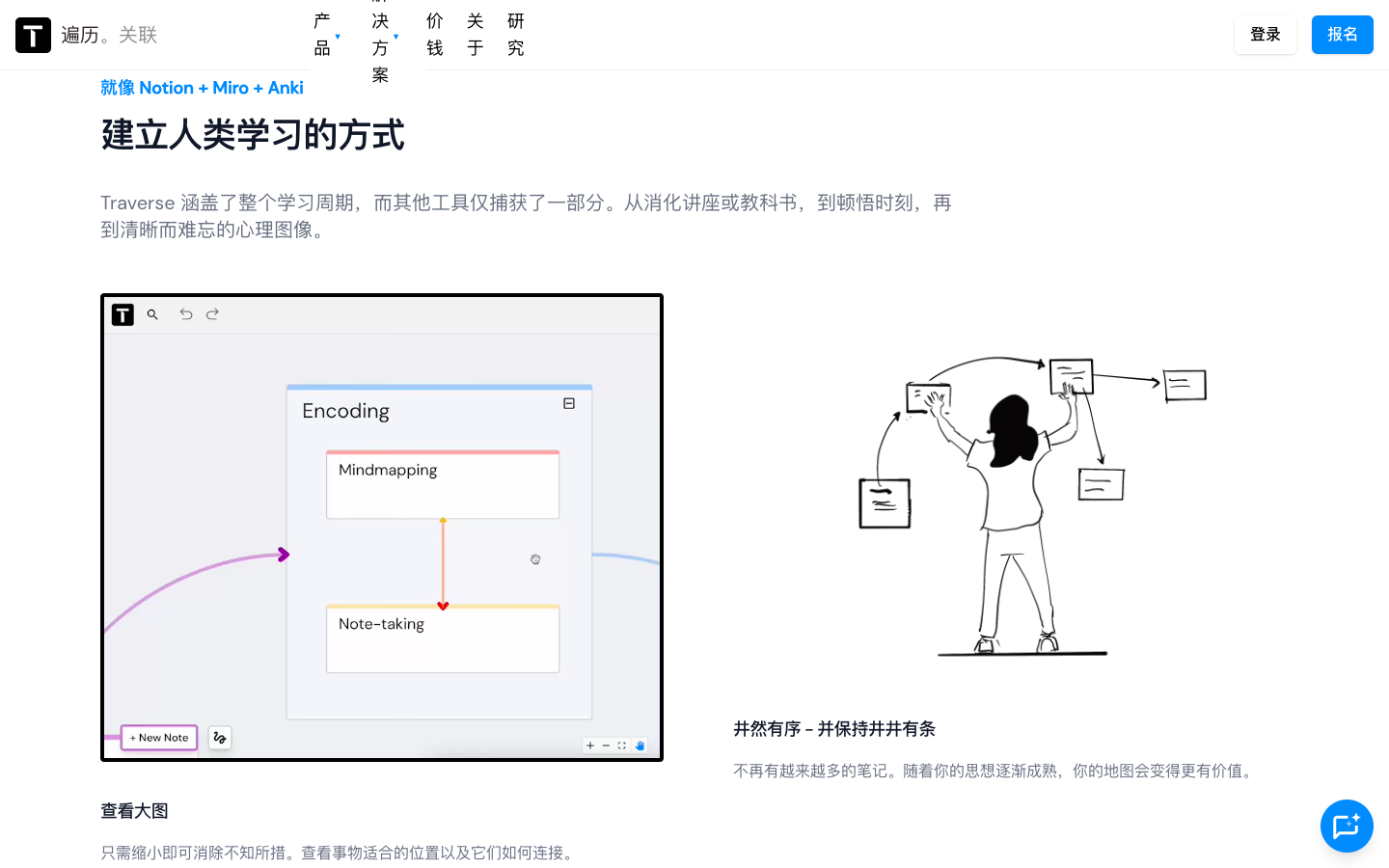
Task: Click the 登录 button
Action: tap(1265, 35)
